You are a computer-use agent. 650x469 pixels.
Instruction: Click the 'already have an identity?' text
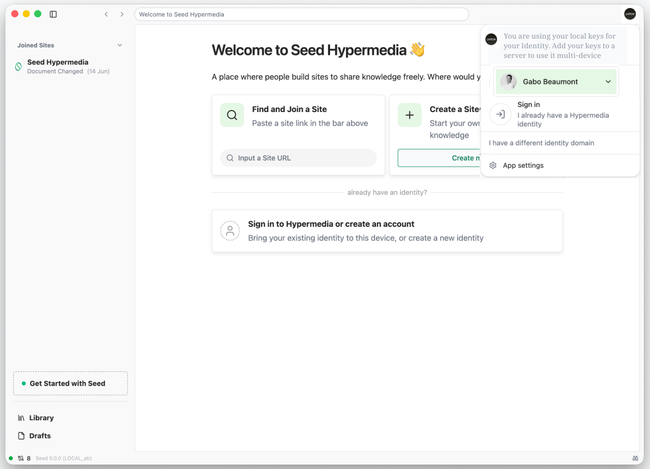tap(387, 192)
